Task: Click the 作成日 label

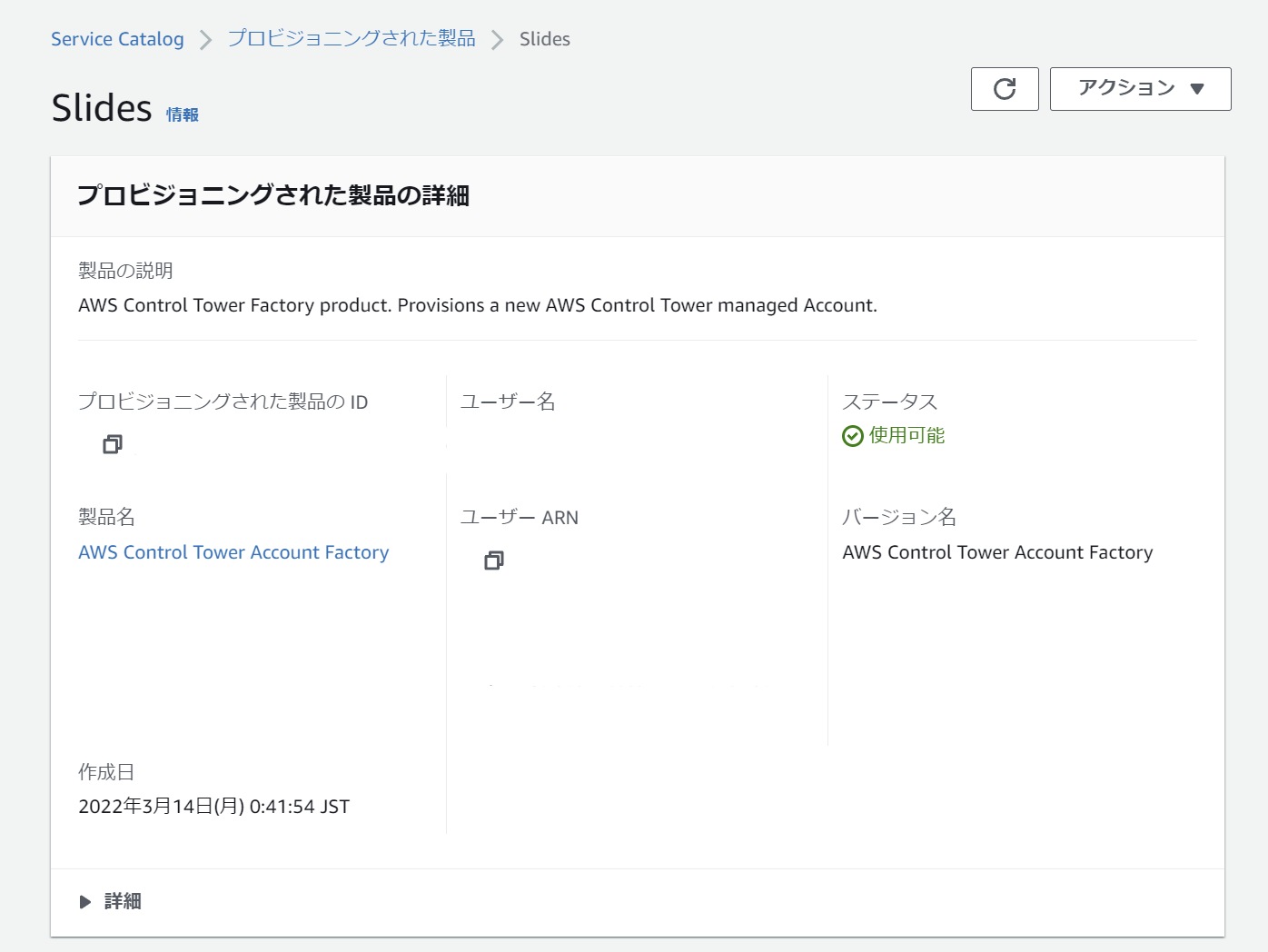Action: click(x=106, y=772)
